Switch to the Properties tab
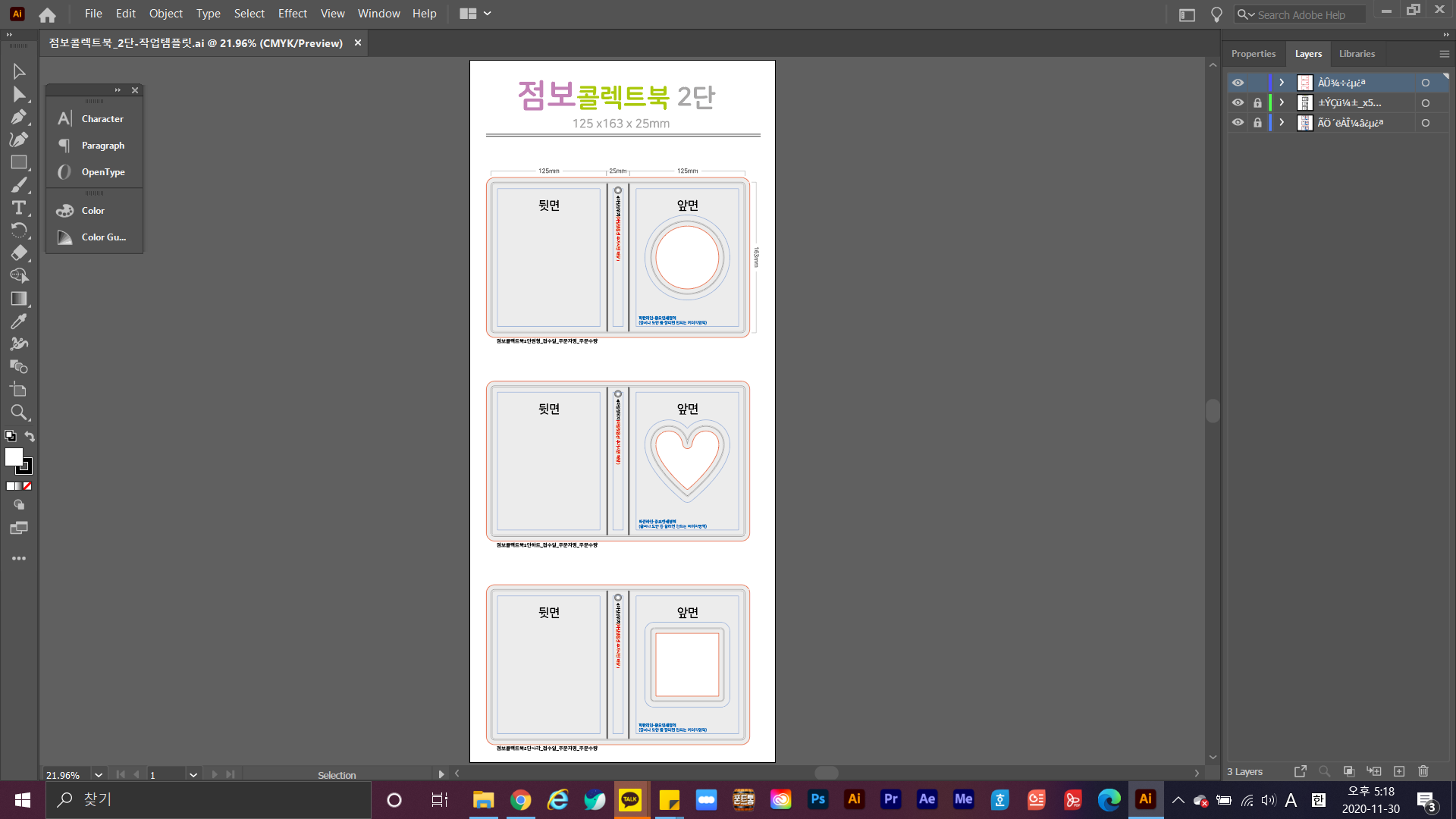 click(1253, 54)
